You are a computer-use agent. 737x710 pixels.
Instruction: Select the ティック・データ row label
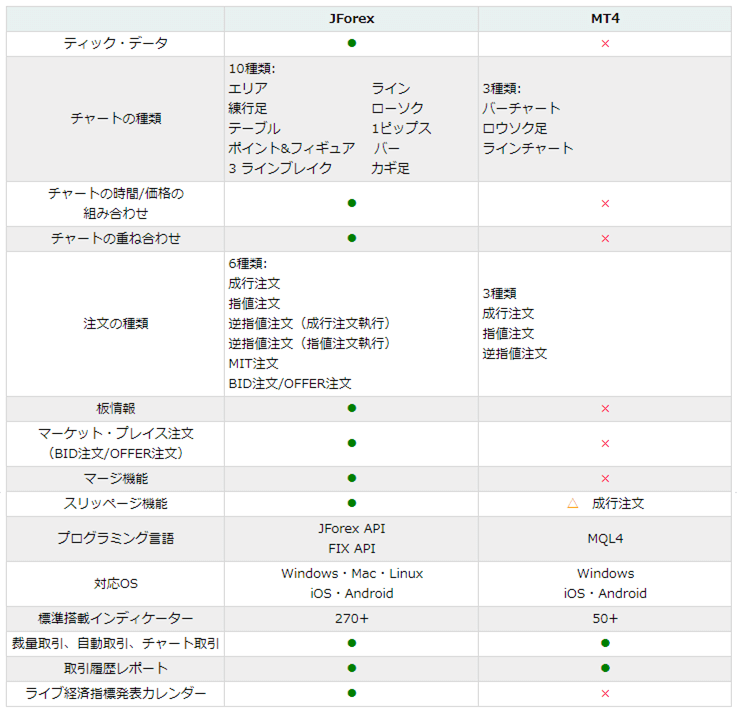coord(116,43)
